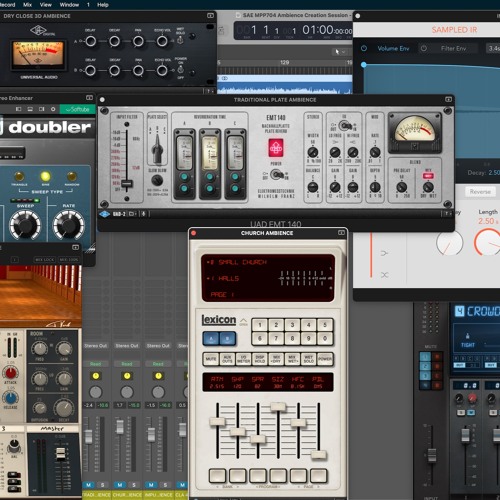This screenshot has width=500, height=500.
Task: Open the Window menu in menu bar
Action: [x=69, y=5]
